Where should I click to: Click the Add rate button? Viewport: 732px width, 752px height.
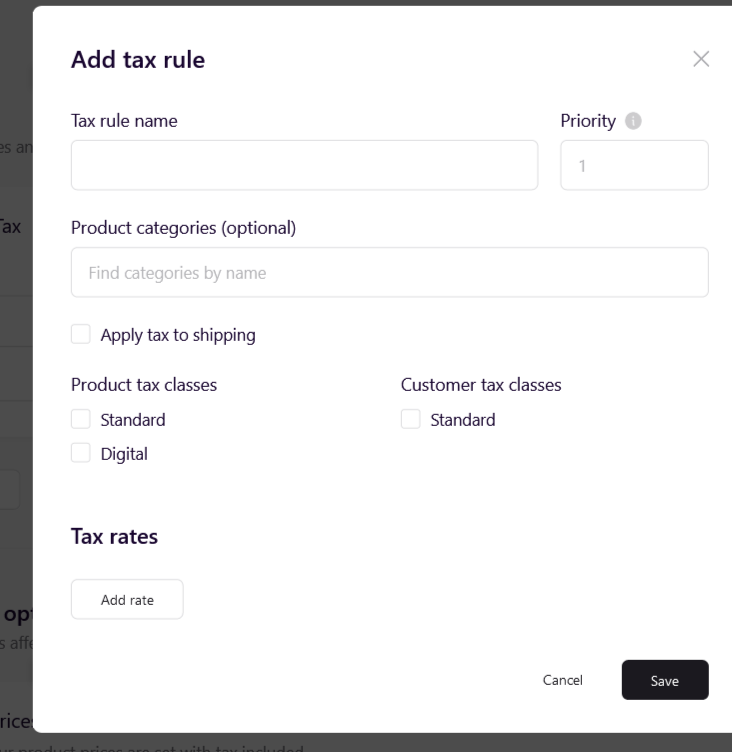tap(127, 599)
